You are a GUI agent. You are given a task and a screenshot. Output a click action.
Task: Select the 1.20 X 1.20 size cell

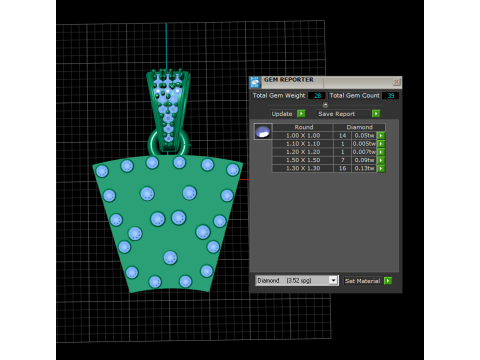click(303, 152)
